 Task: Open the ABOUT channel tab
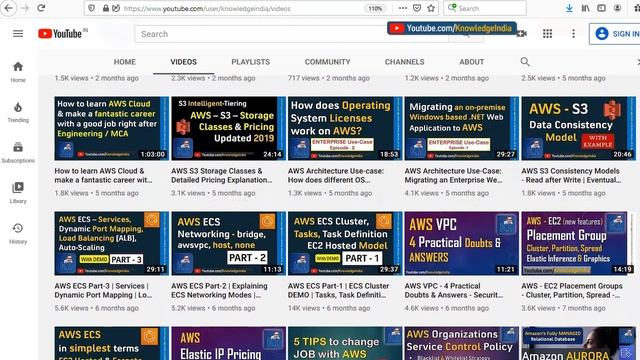tap(471, 62)
